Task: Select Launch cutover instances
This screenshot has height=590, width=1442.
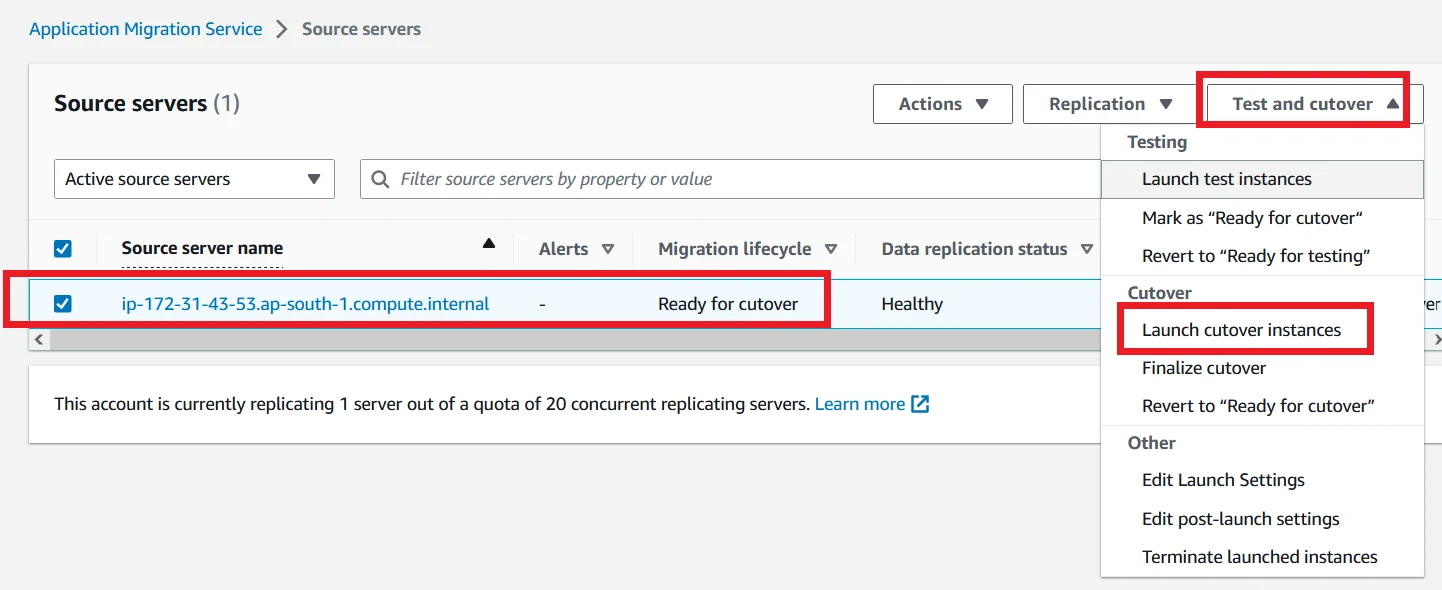Action: coord(1262,330)
